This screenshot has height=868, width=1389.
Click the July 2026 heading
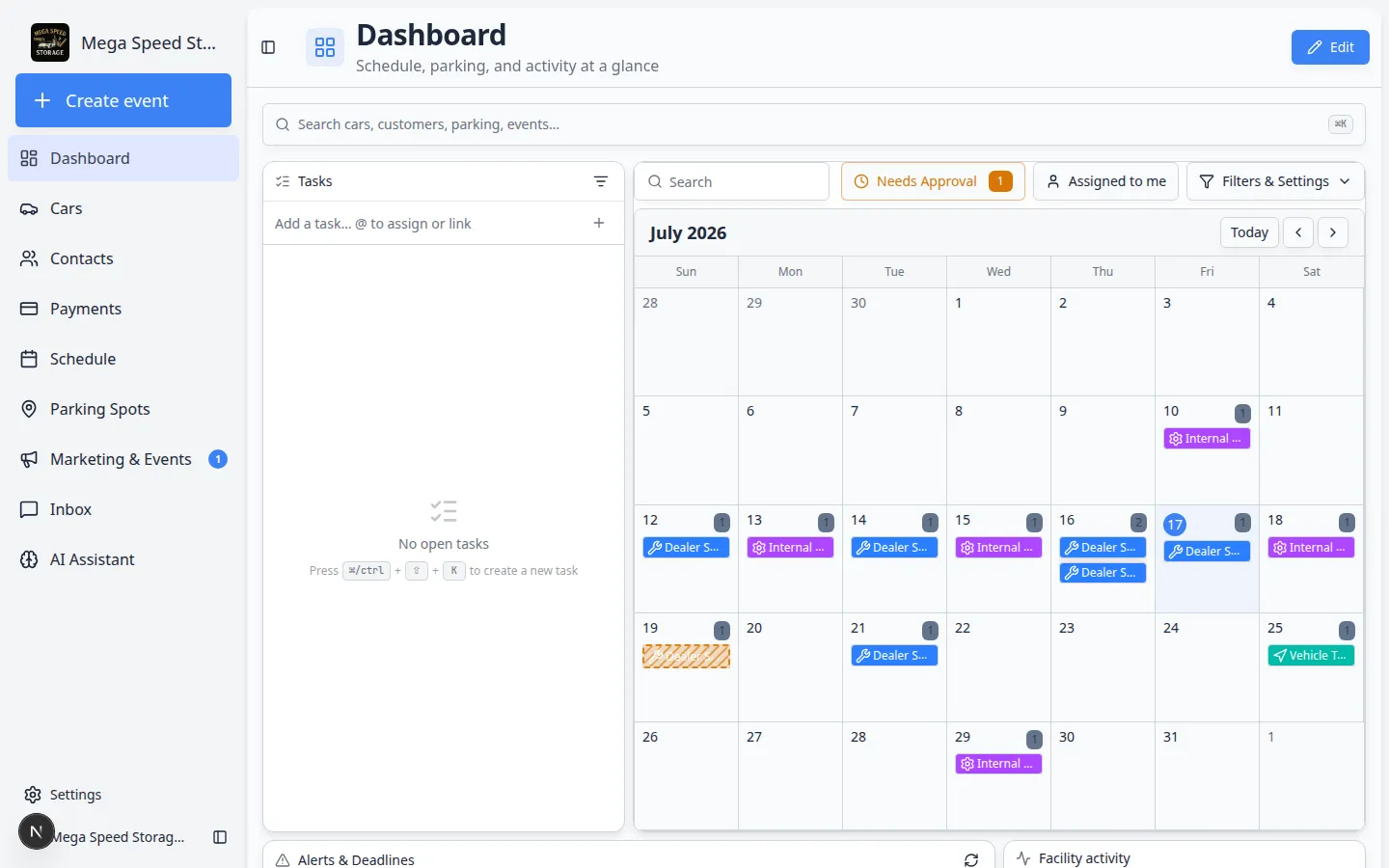[x=688, y=233]
